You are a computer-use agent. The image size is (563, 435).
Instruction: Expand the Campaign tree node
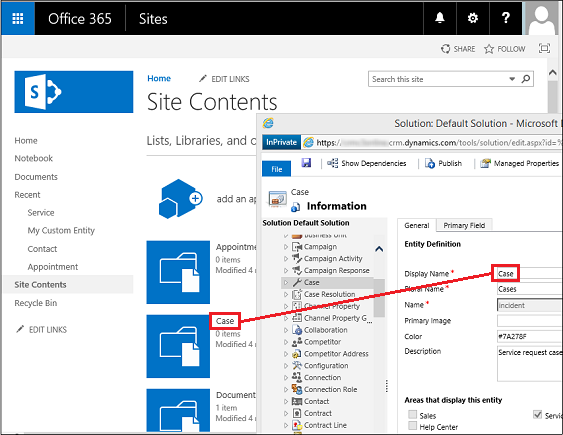(286, 247)
